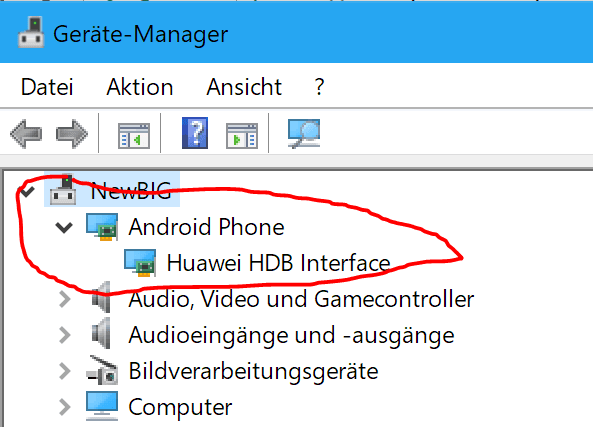Open the Datei menu
The width and height of the screenshot is (593, 427).
47,87
